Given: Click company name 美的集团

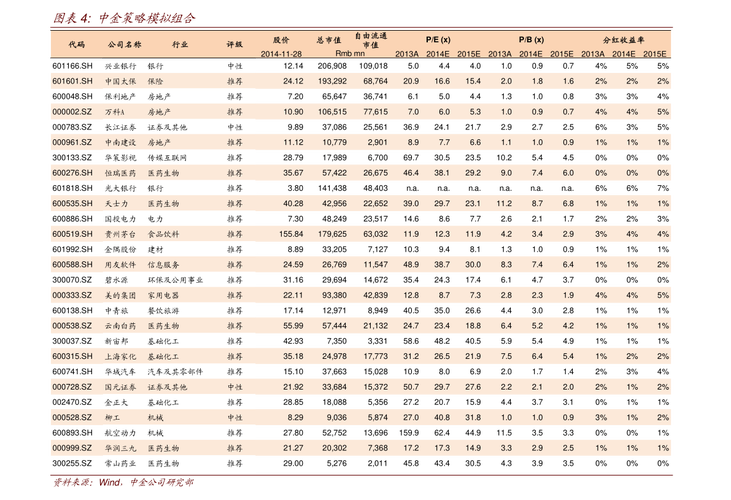Looking at the screenshot, I should 120,295.
